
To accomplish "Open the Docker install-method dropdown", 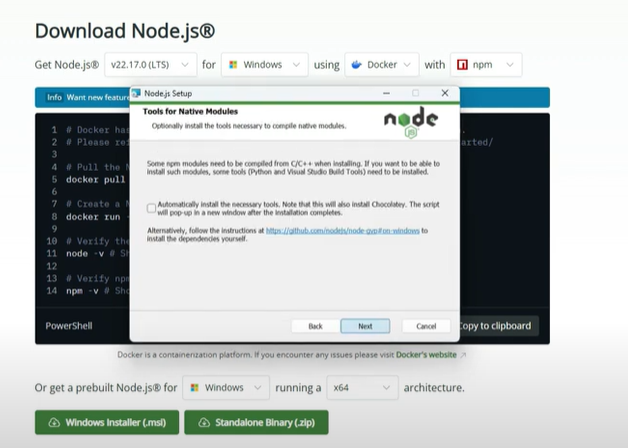I will point(382,64).
